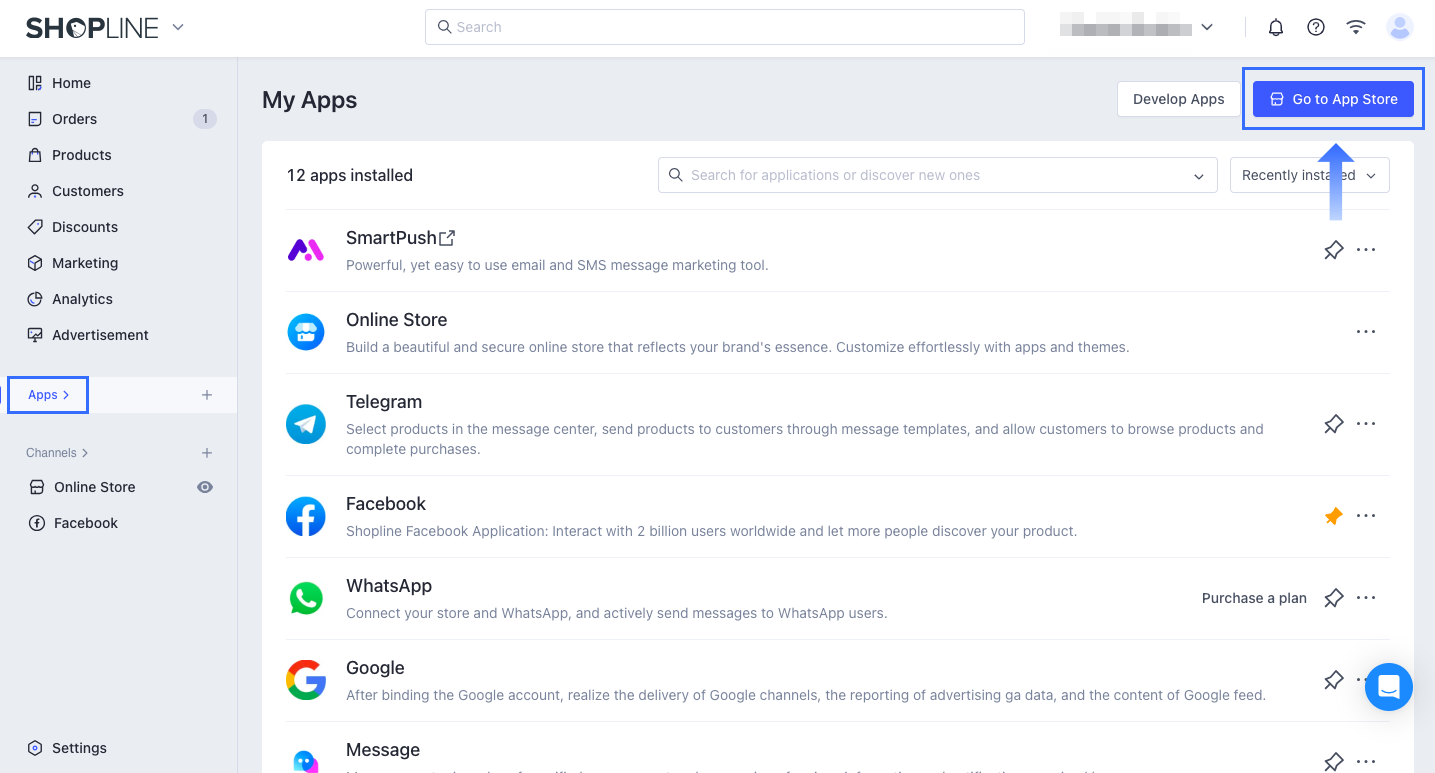The image size is (1435, 773).
Task: Open the notifications bell icon
Action: pos(1275,27)
